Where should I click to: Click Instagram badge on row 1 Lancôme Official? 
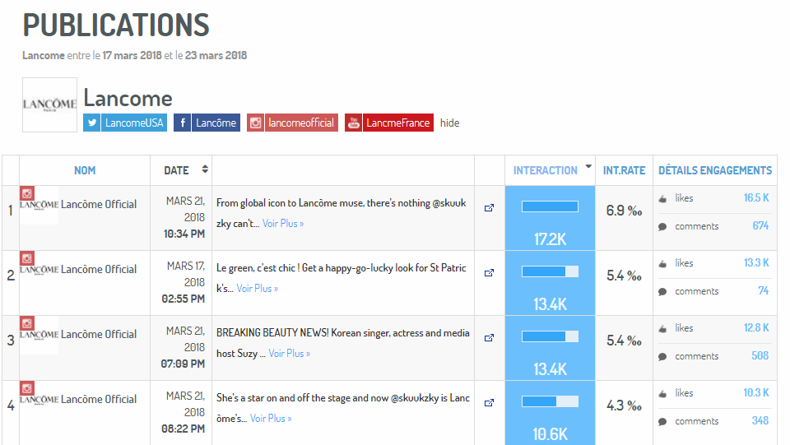(27, 193)
